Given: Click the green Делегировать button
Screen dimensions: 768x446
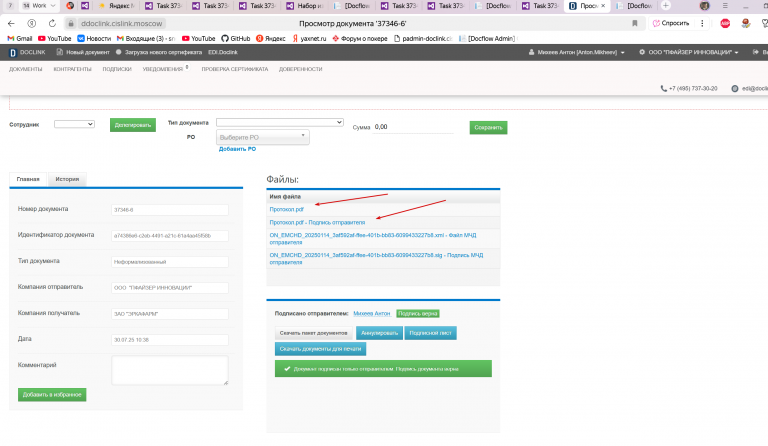Looking at the screenshot, I should (x=133, y=125).
